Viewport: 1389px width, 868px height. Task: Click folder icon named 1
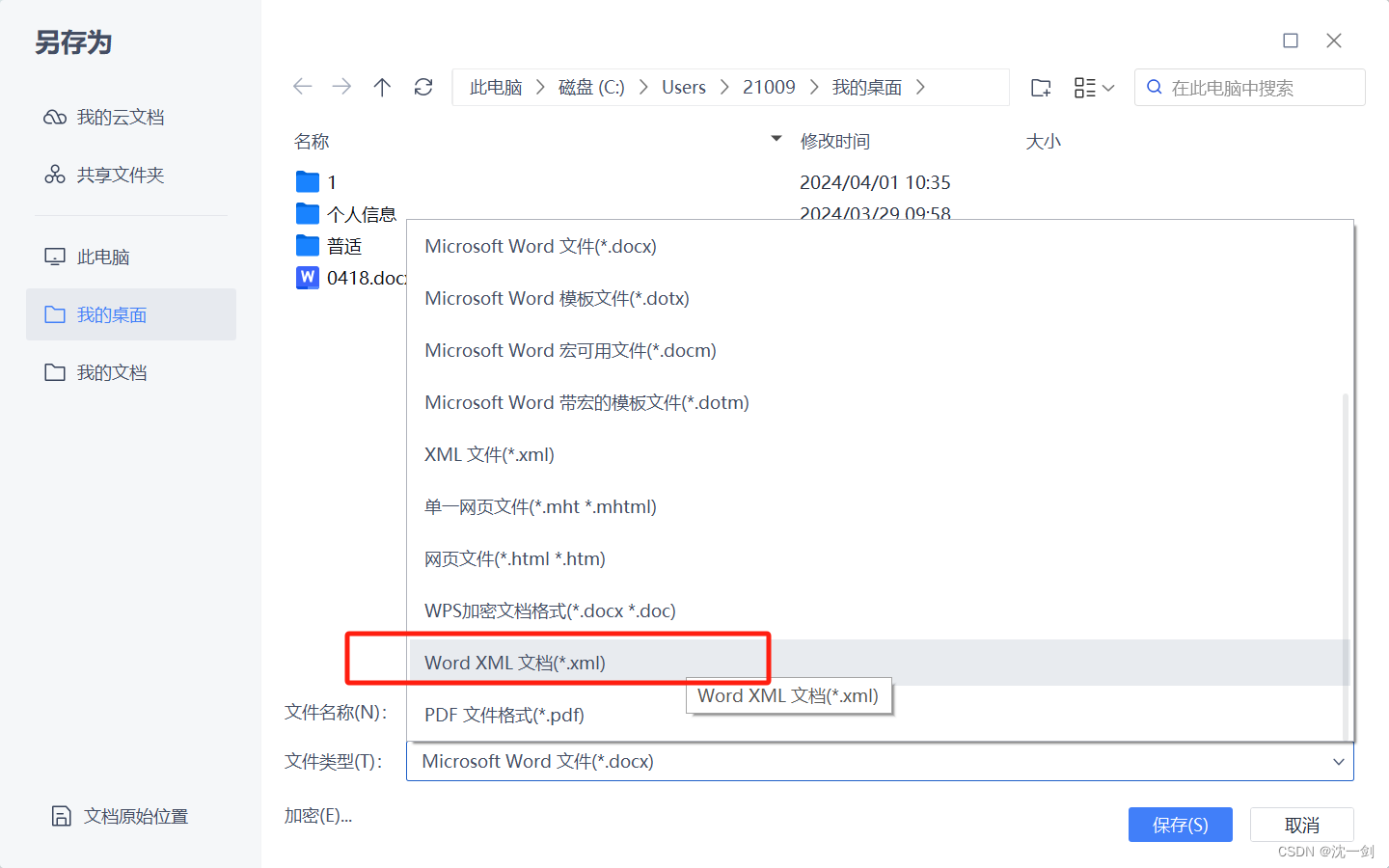308,181
